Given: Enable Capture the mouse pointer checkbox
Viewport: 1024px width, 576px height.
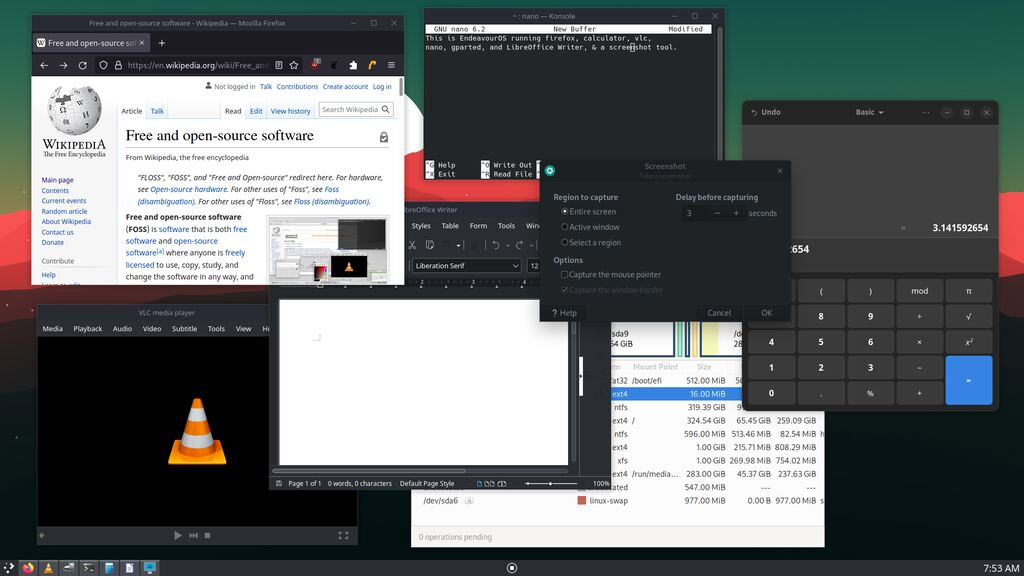Looking at the screenshot, I should click(565, 275).
